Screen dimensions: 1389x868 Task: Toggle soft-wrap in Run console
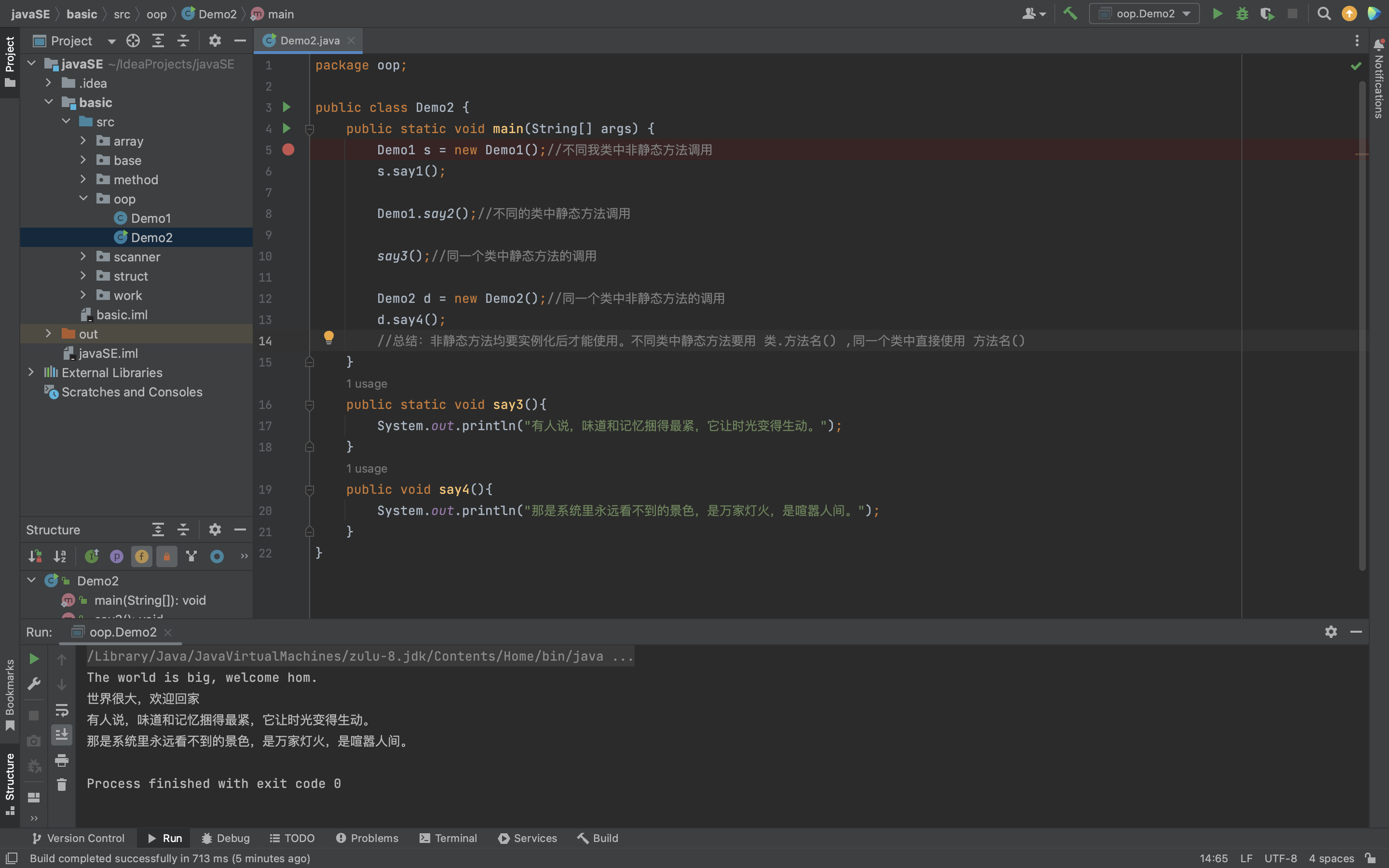coord(61,710)
